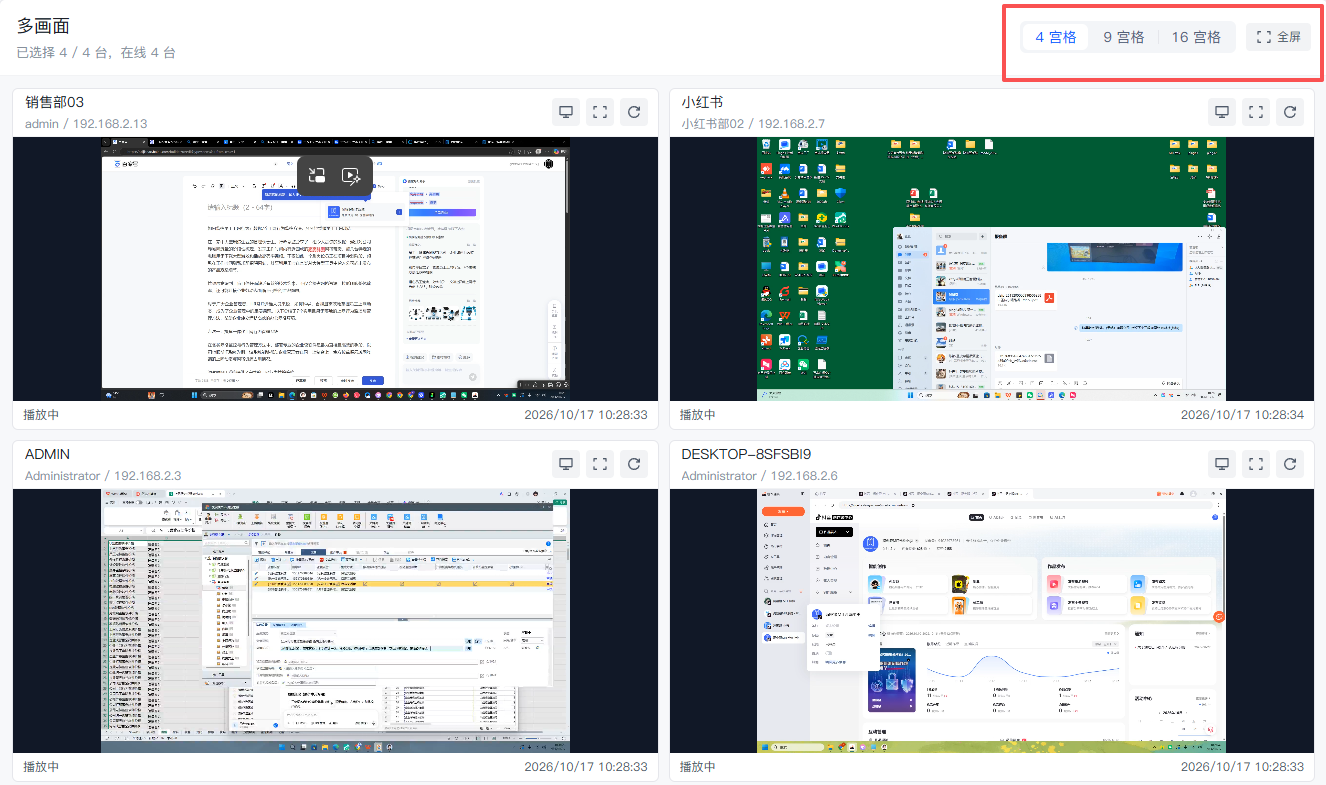Click the 全屏 button

[1278, 37]
